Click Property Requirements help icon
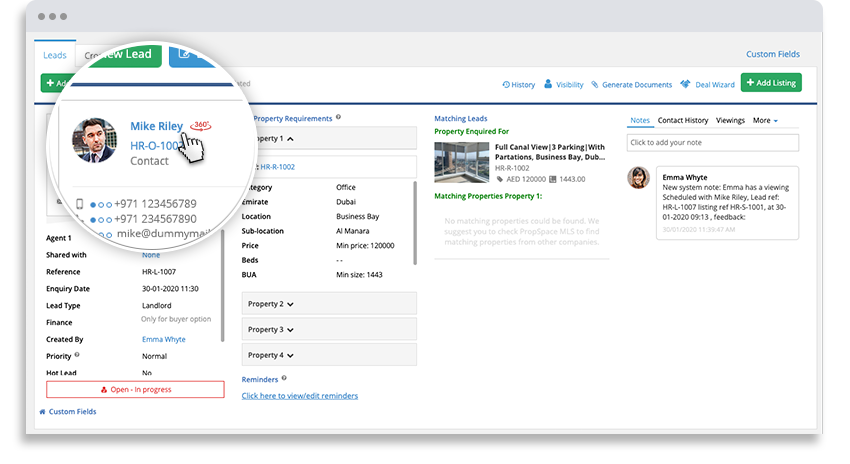The height and width of the screenshot is (464, 850). 338,117
